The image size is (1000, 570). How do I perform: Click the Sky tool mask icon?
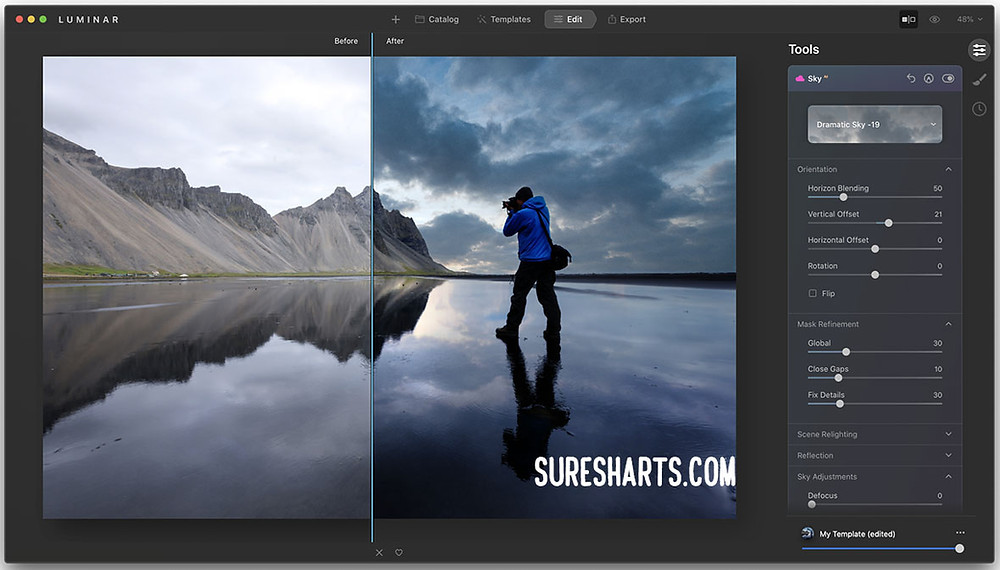(929, 78)
